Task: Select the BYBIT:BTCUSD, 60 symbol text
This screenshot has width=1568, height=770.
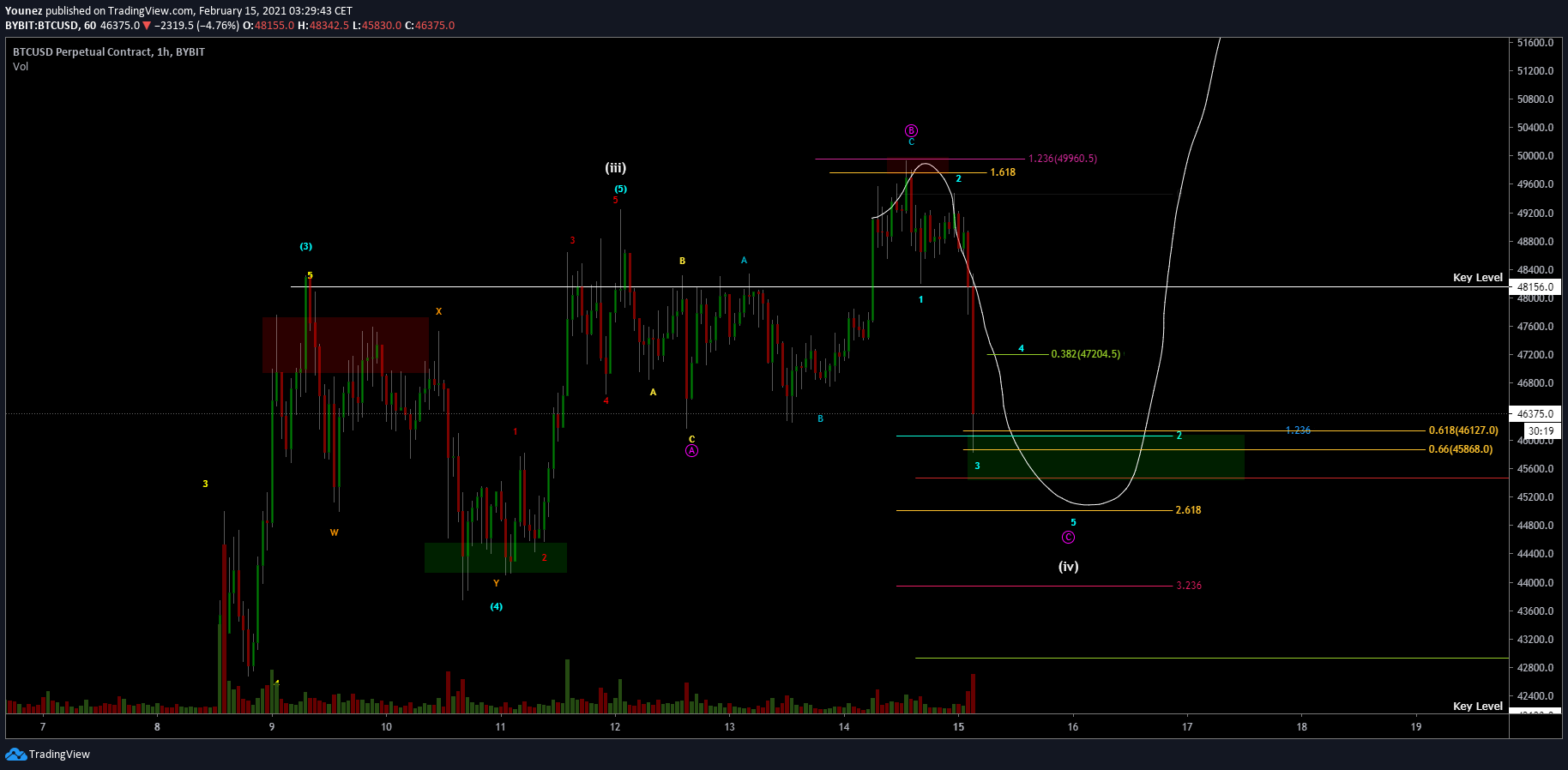Action: point(51,26)
